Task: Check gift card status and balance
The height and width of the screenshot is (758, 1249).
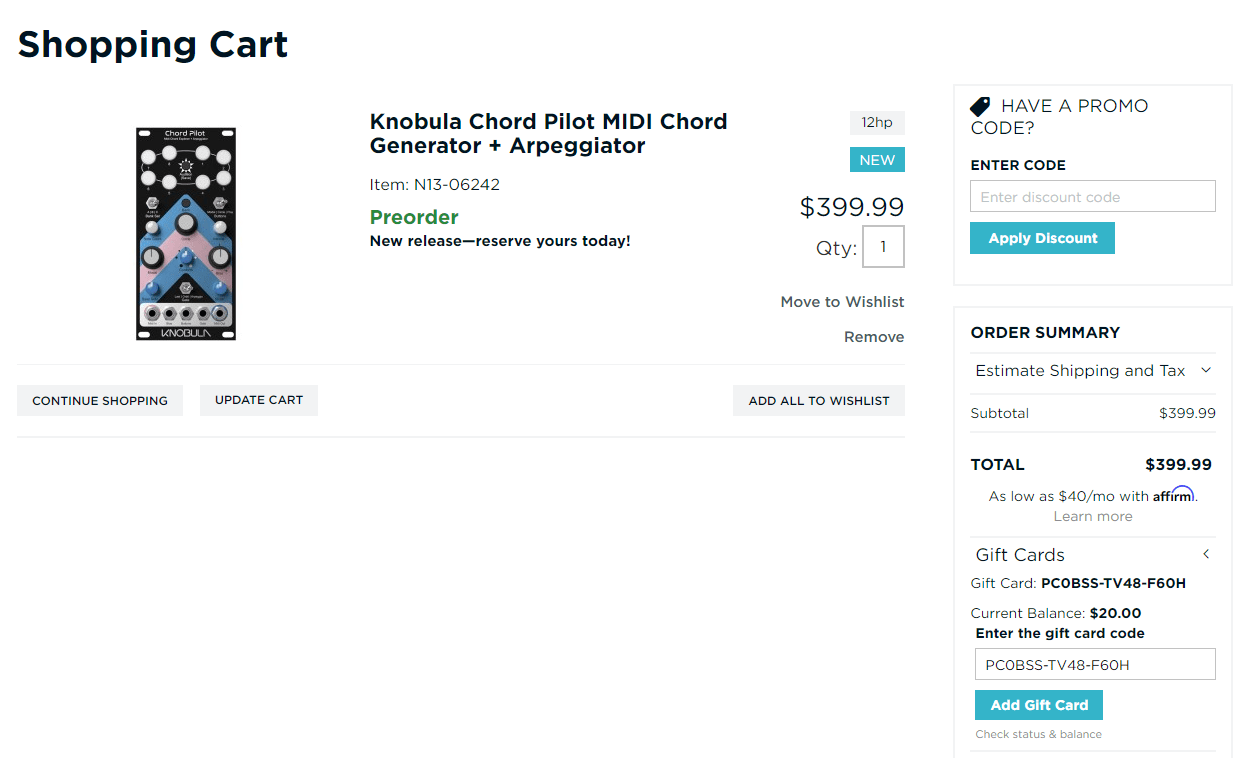Action: coord(1038,733)
